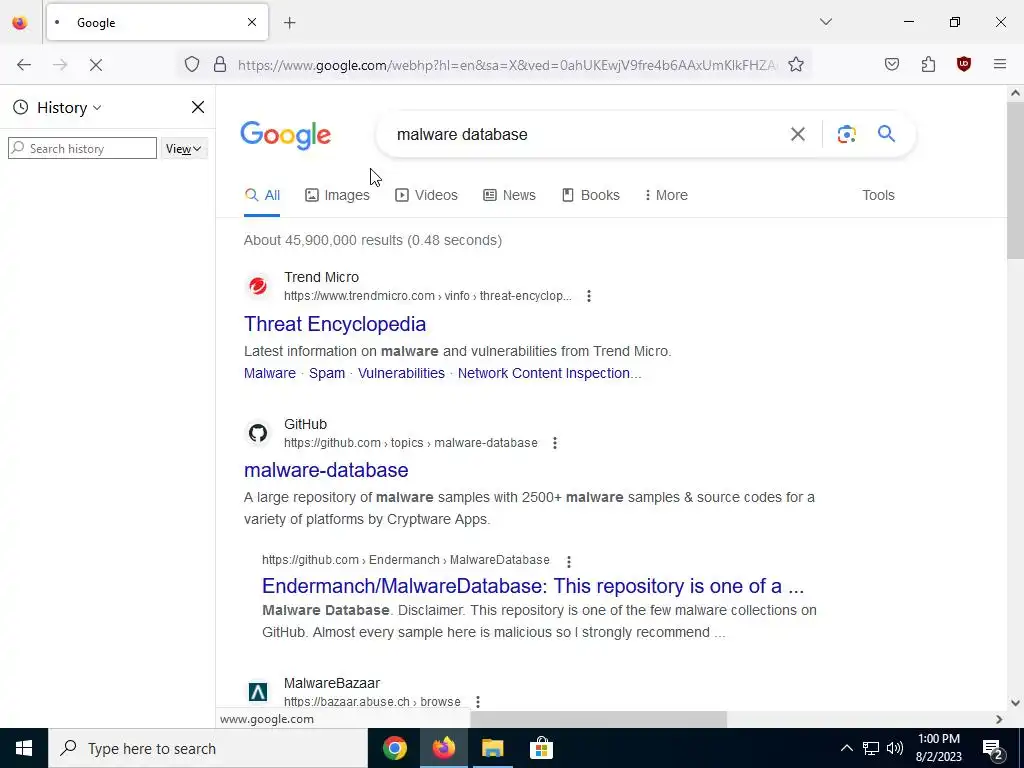Close the History sidebar

198,107
